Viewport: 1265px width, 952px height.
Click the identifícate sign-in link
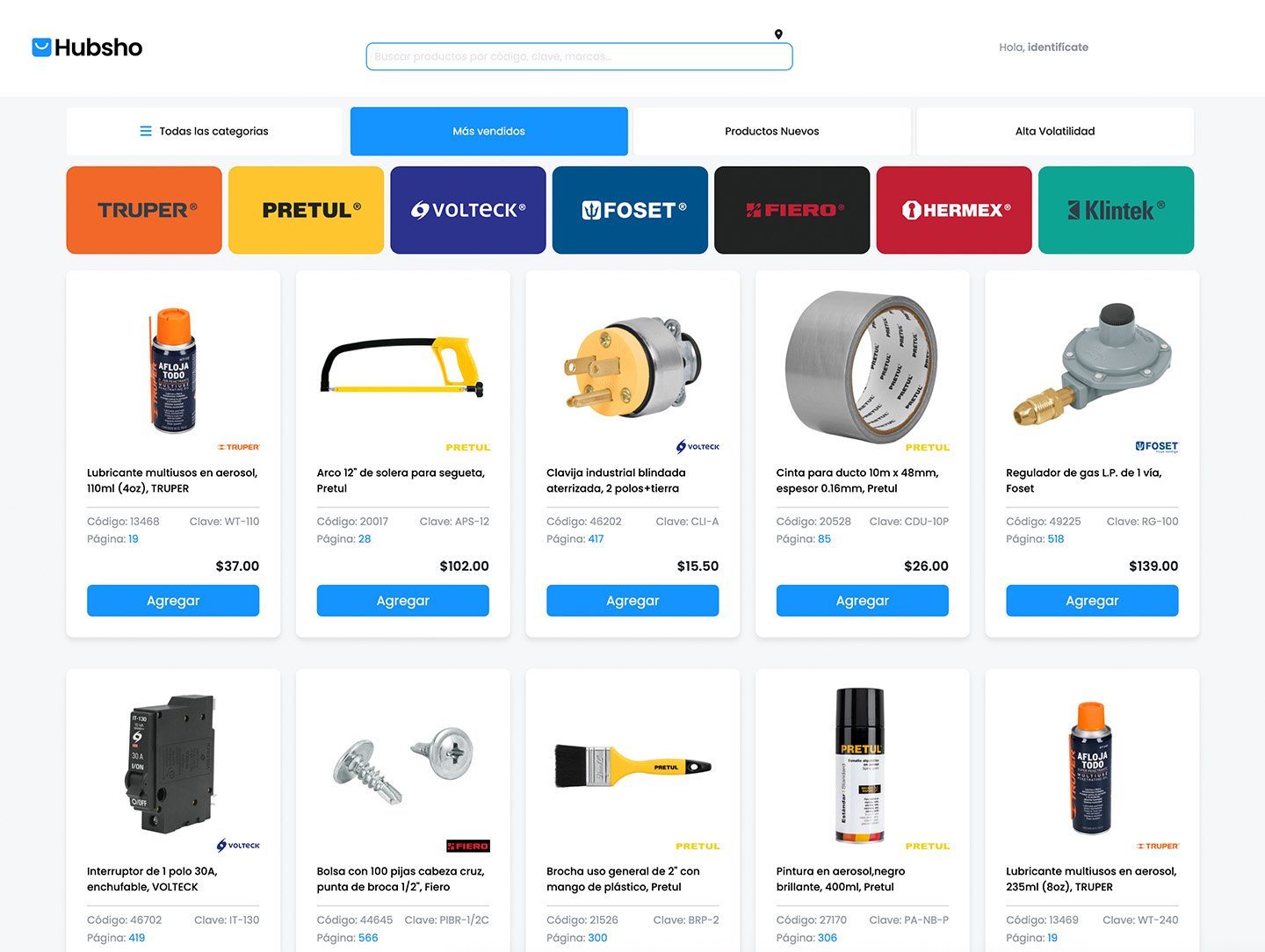coord(1058,47)
